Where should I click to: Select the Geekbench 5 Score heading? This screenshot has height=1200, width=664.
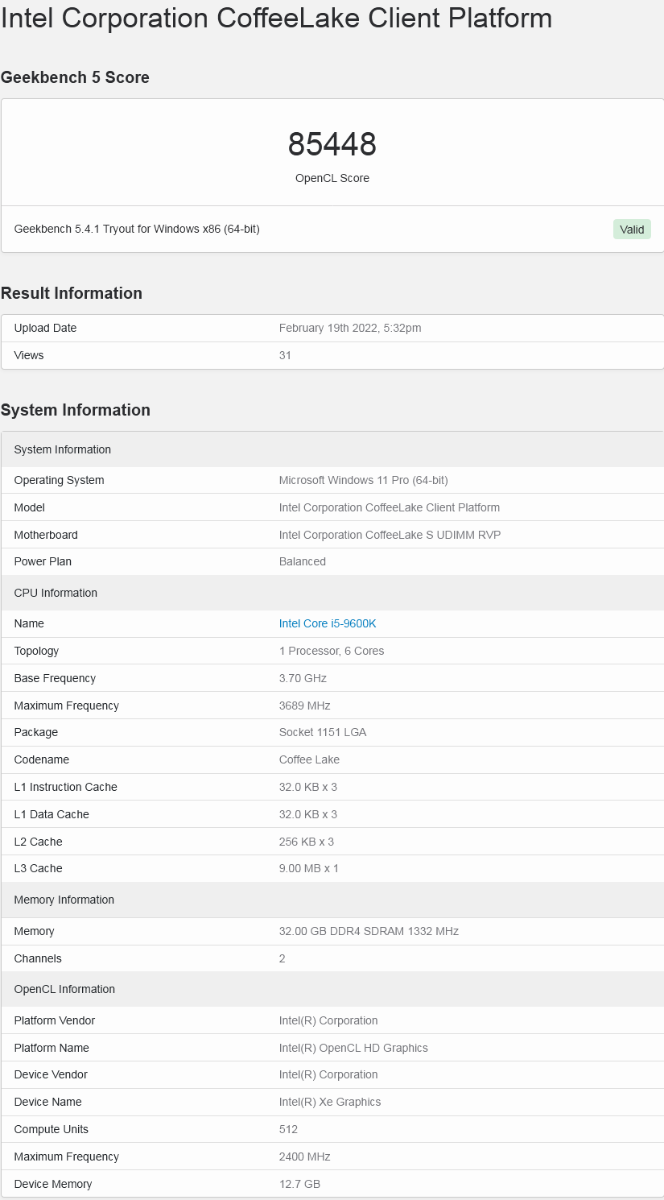[x=75, y=78]
